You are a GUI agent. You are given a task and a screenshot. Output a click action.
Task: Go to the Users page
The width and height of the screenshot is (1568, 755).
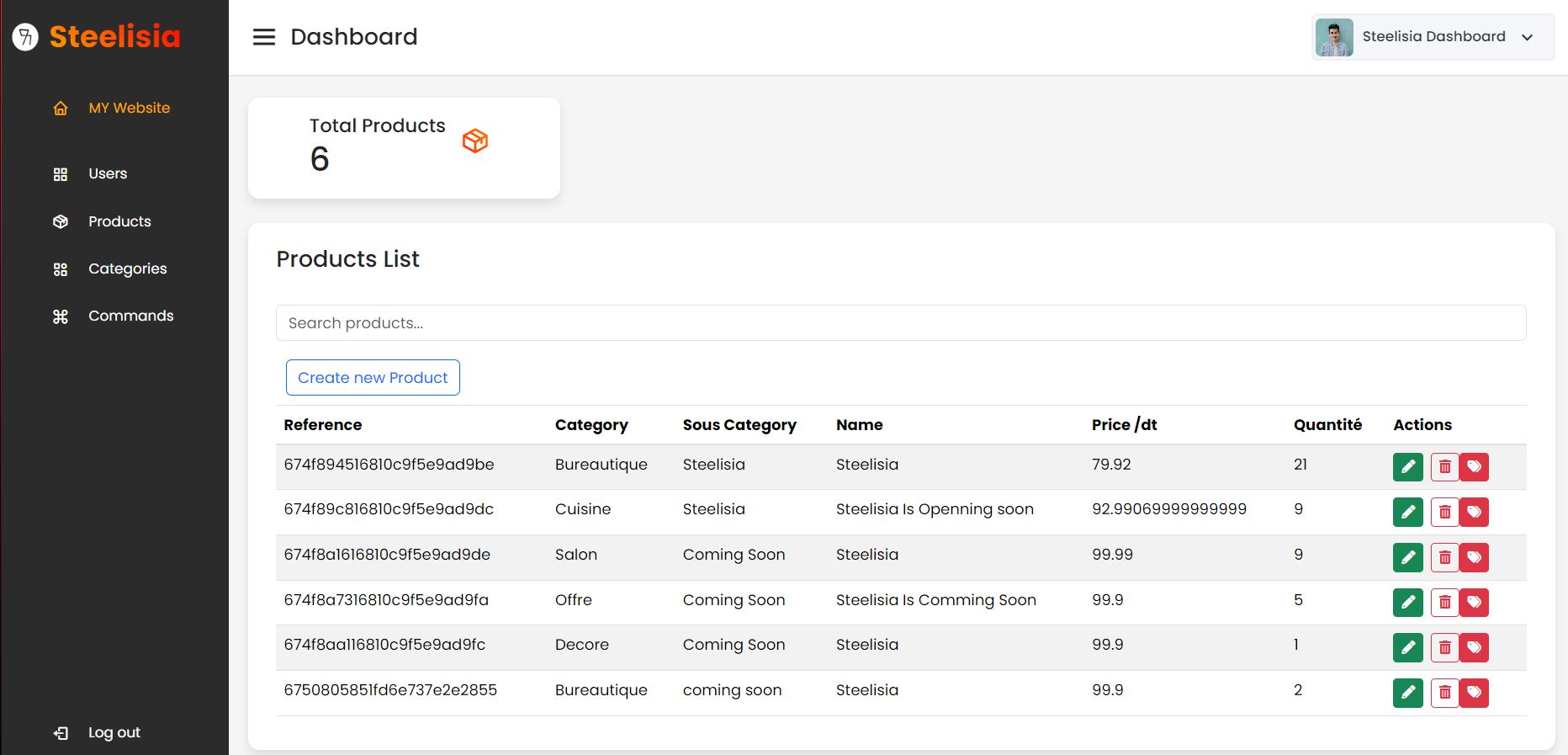coord(108,173)
